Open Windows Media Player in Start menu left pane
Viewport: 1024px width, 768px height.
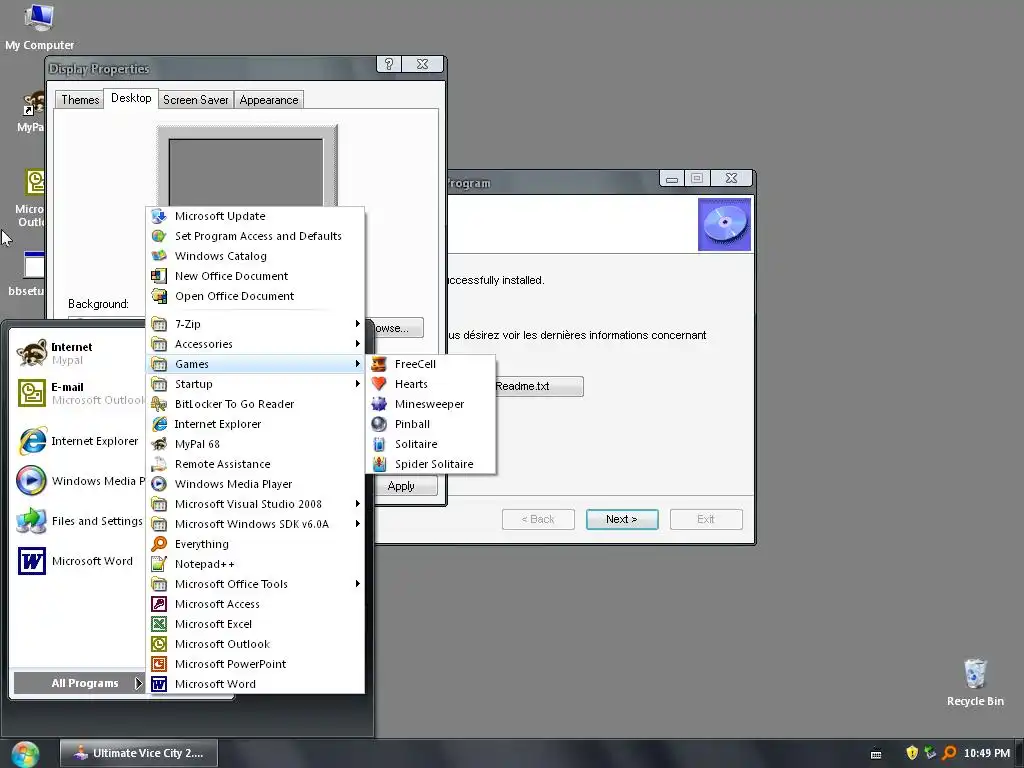(77, 481)
